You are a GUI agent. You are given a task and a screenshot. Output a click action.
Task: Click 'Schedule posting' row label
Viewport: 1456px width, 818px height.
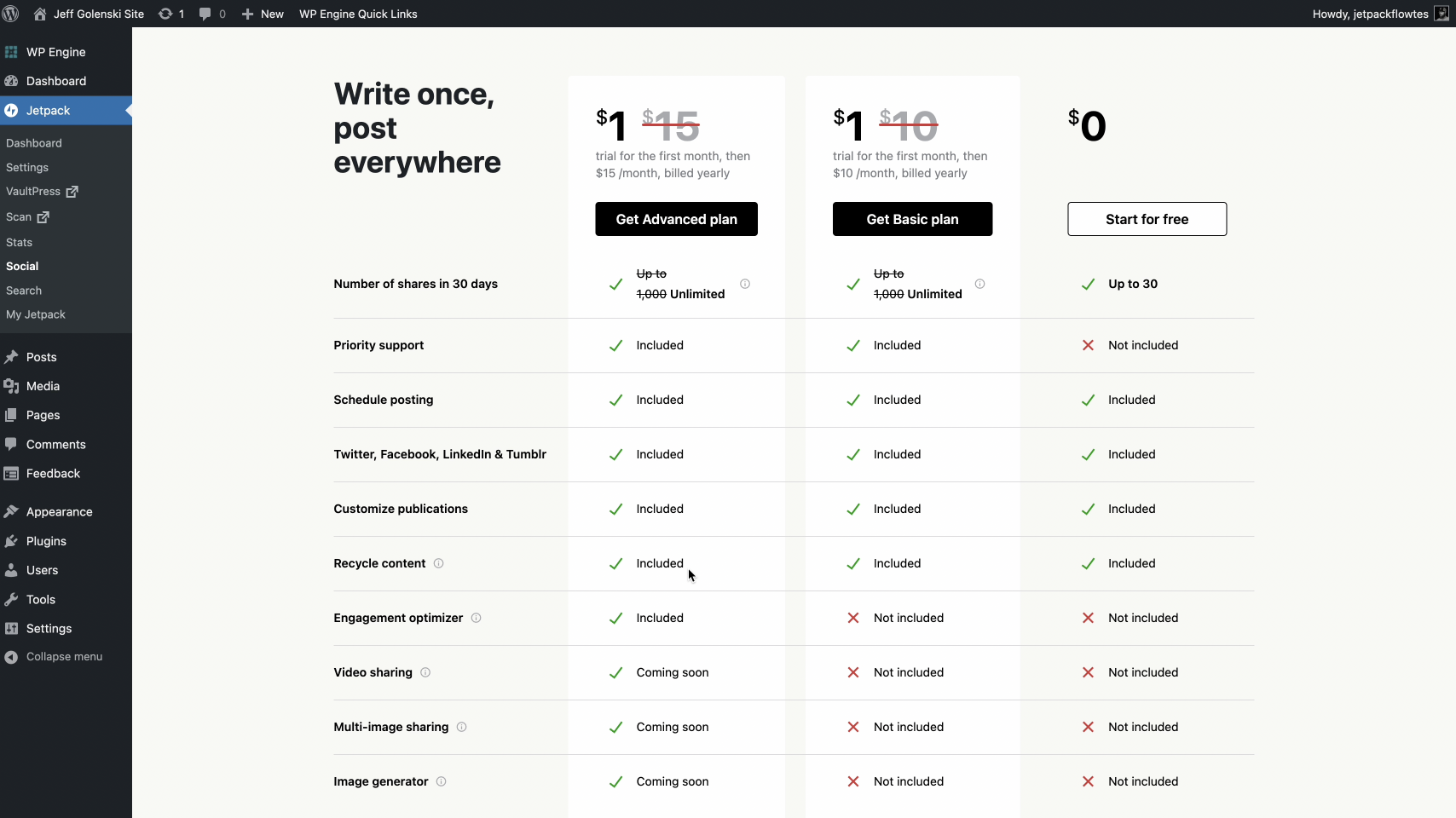coord(384,400)
